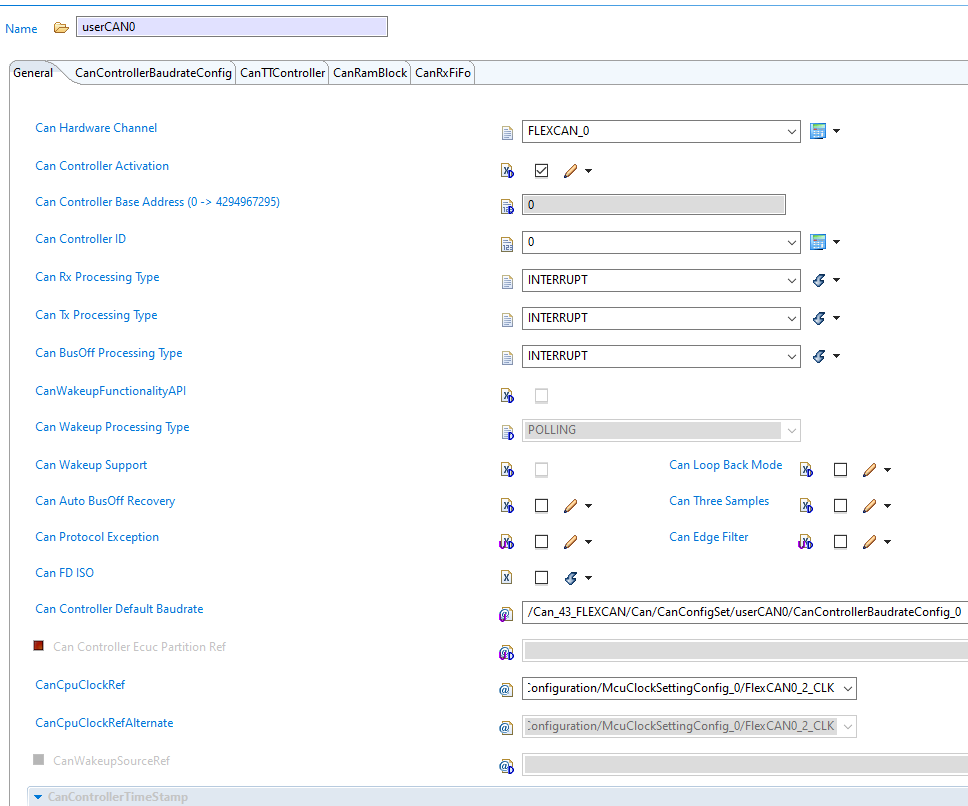Click the numeric icon beside Can Controller Base Address
Viewport: 968px width, 806px height.
pos(507,207)
